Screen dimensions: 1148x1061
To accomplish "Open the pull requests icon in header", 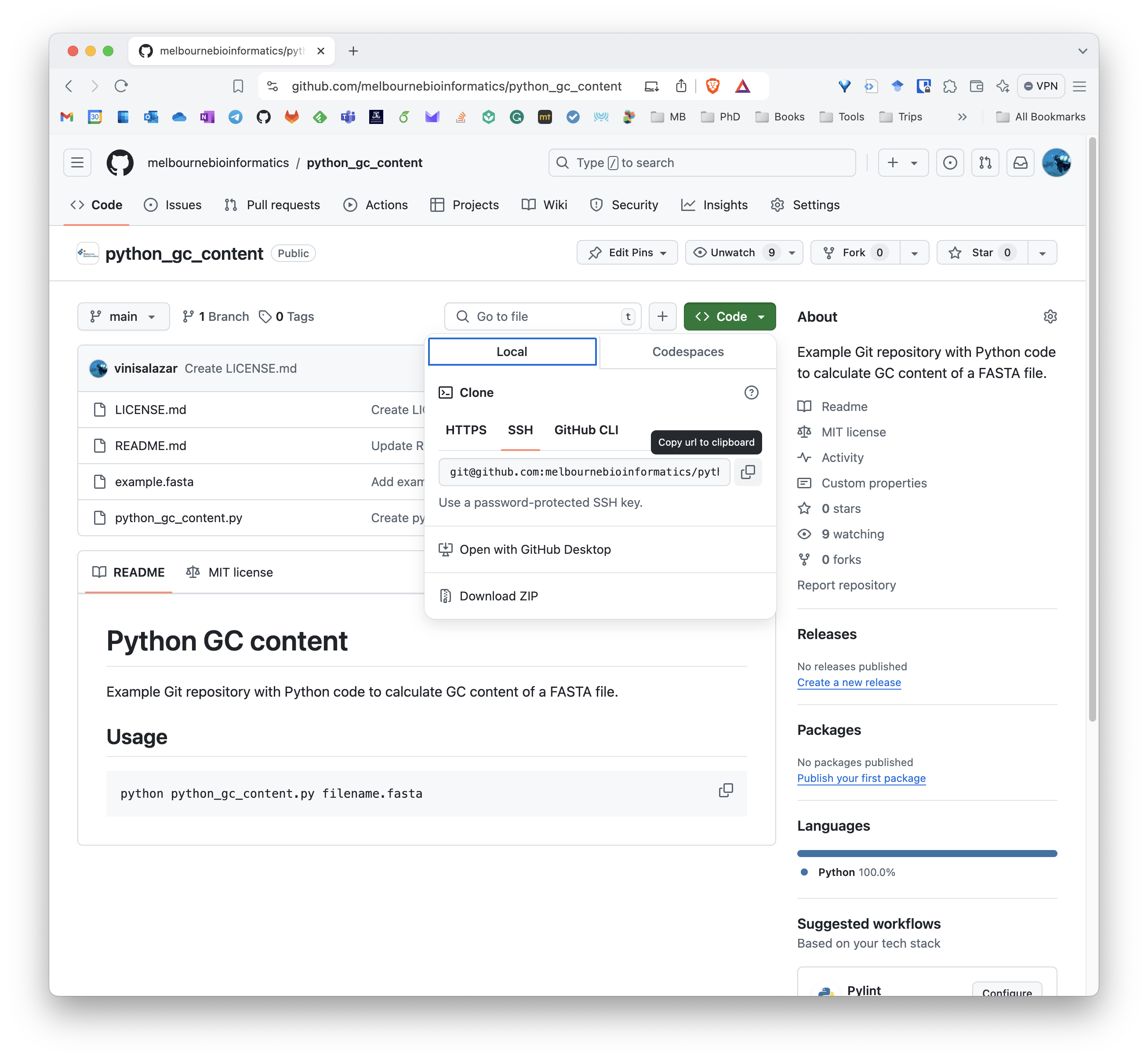I will (985, 163).
